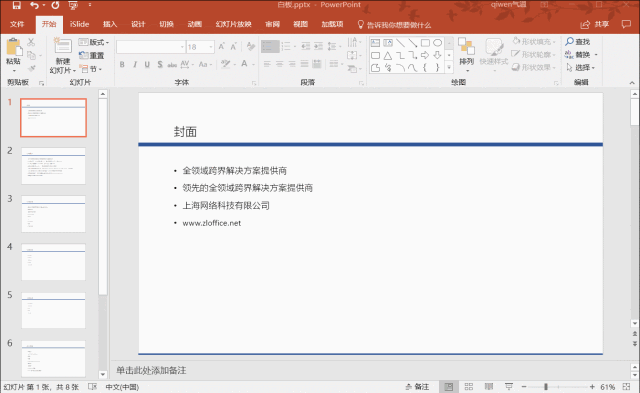Toggle Italic formatting
Screen dimensions: 640x393
(x=135, y=64)
